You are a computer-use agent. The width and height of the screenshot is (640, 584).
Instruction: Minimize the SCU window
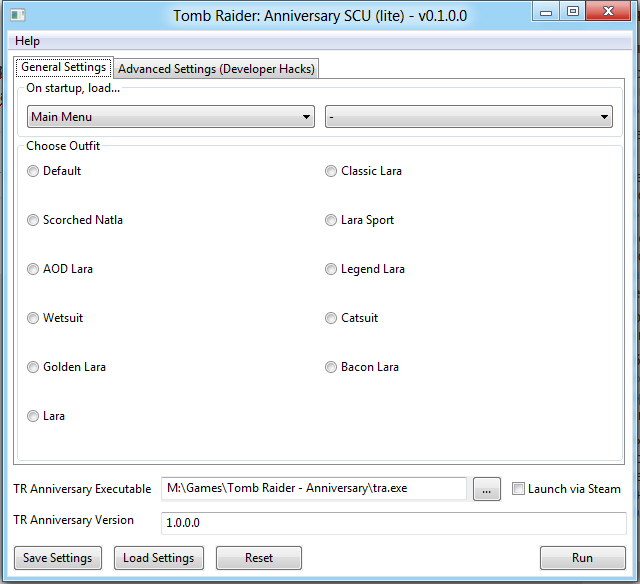[546, 11]
